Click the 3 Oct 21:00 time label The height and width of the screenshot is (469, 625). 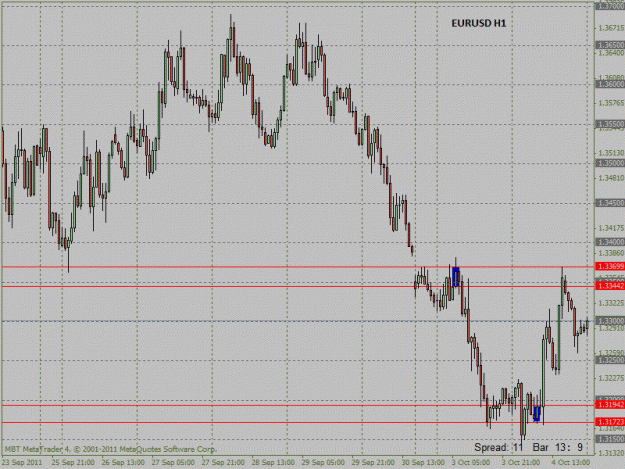(x=521, y=463)
